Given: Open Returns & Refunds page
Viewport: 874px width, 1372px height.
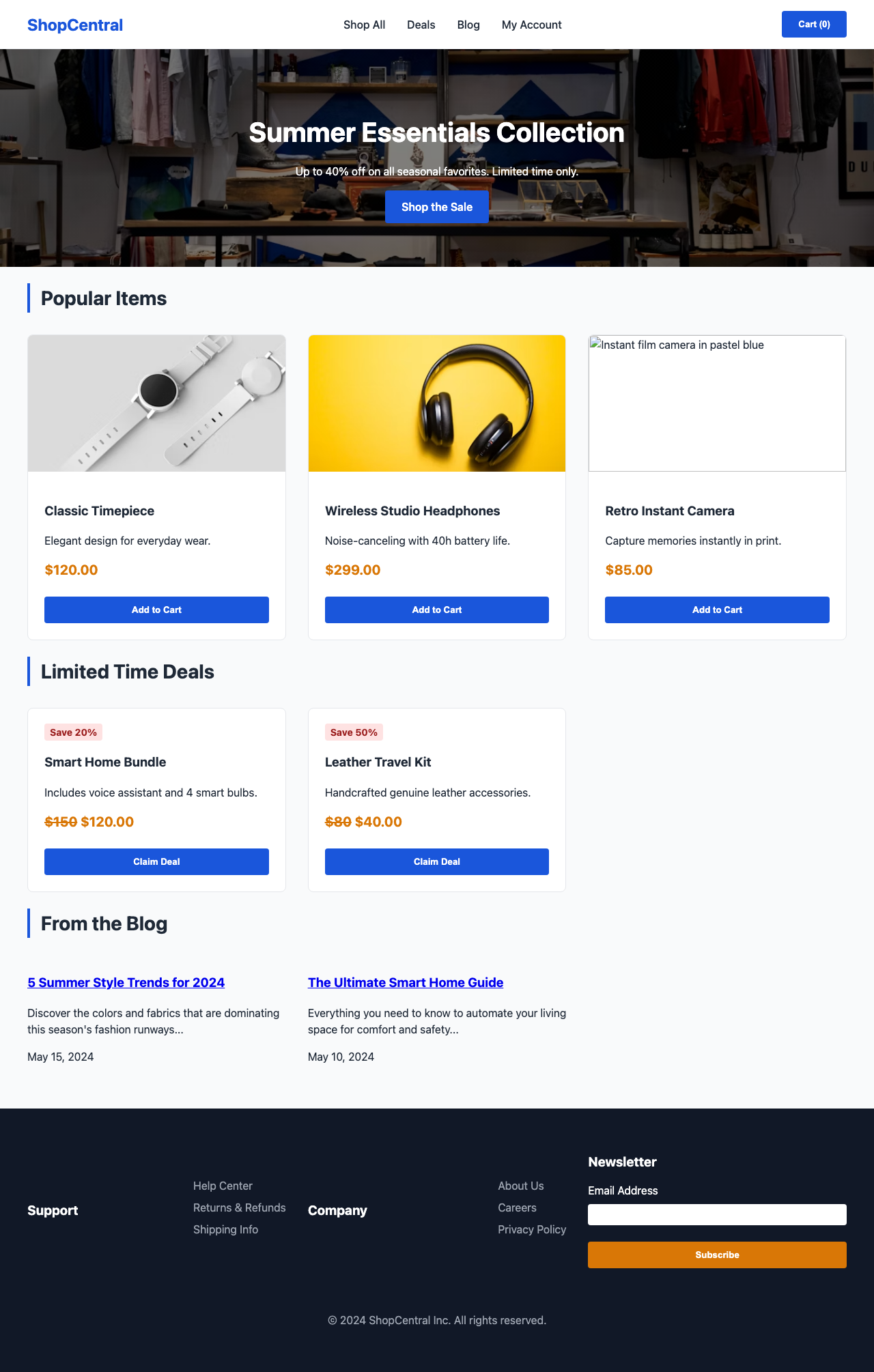Looking at the screenshot, I should (240, 1207).
